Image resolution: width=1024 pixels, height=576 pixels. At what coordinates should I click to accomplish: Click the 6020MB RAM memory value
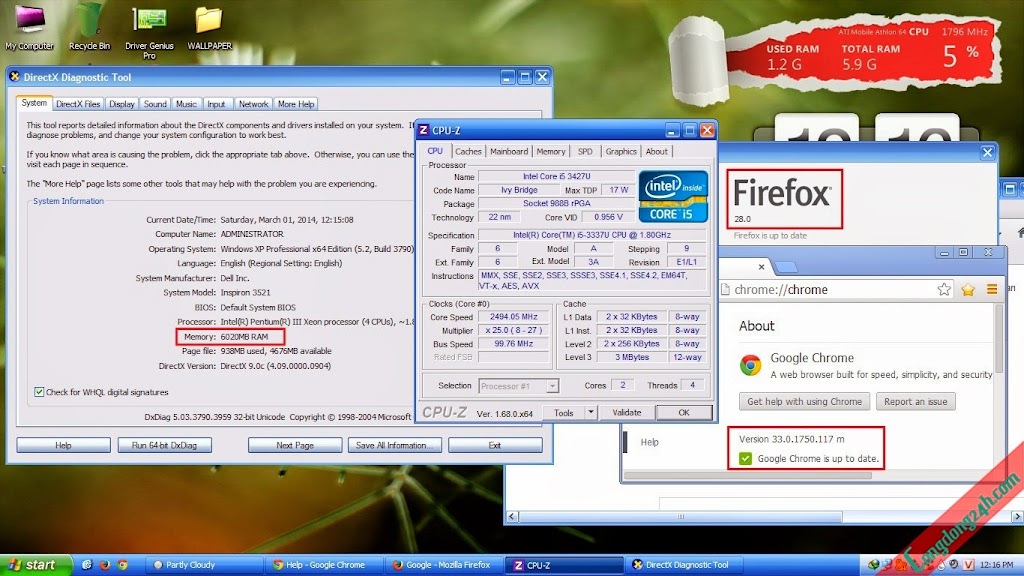coord(244,336)
